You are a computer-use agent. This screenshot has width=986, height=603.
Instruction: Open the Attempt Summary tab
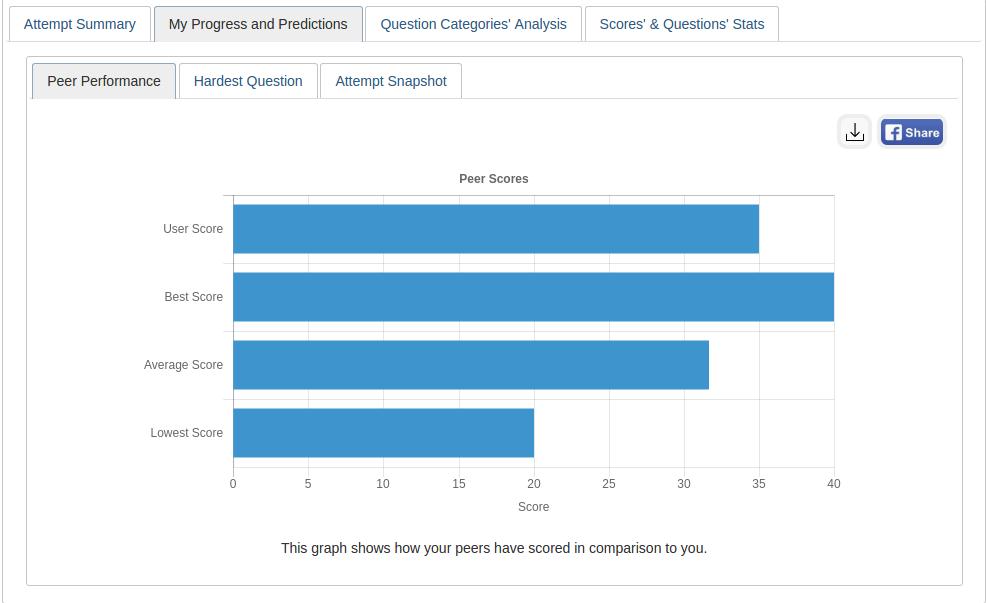pos(80,24)
